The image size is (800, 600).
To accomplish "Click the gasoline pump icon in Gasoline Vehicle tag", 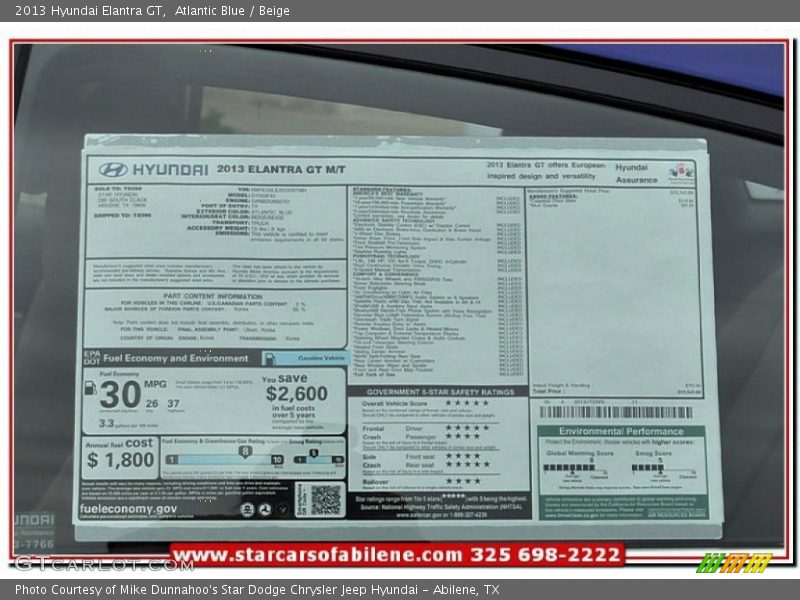I will 270,359.
